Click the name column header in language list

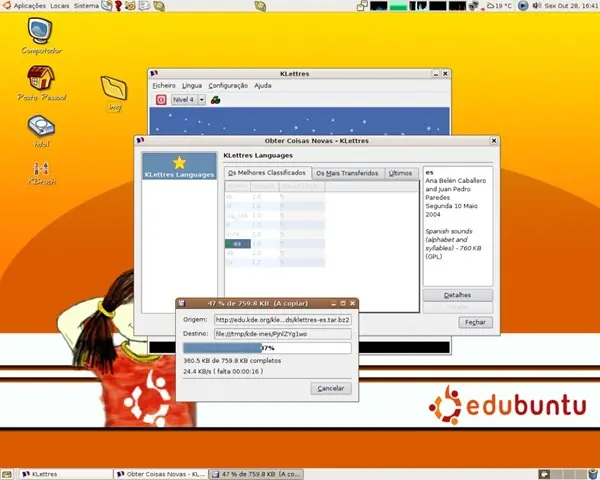[x=238, y=186]
